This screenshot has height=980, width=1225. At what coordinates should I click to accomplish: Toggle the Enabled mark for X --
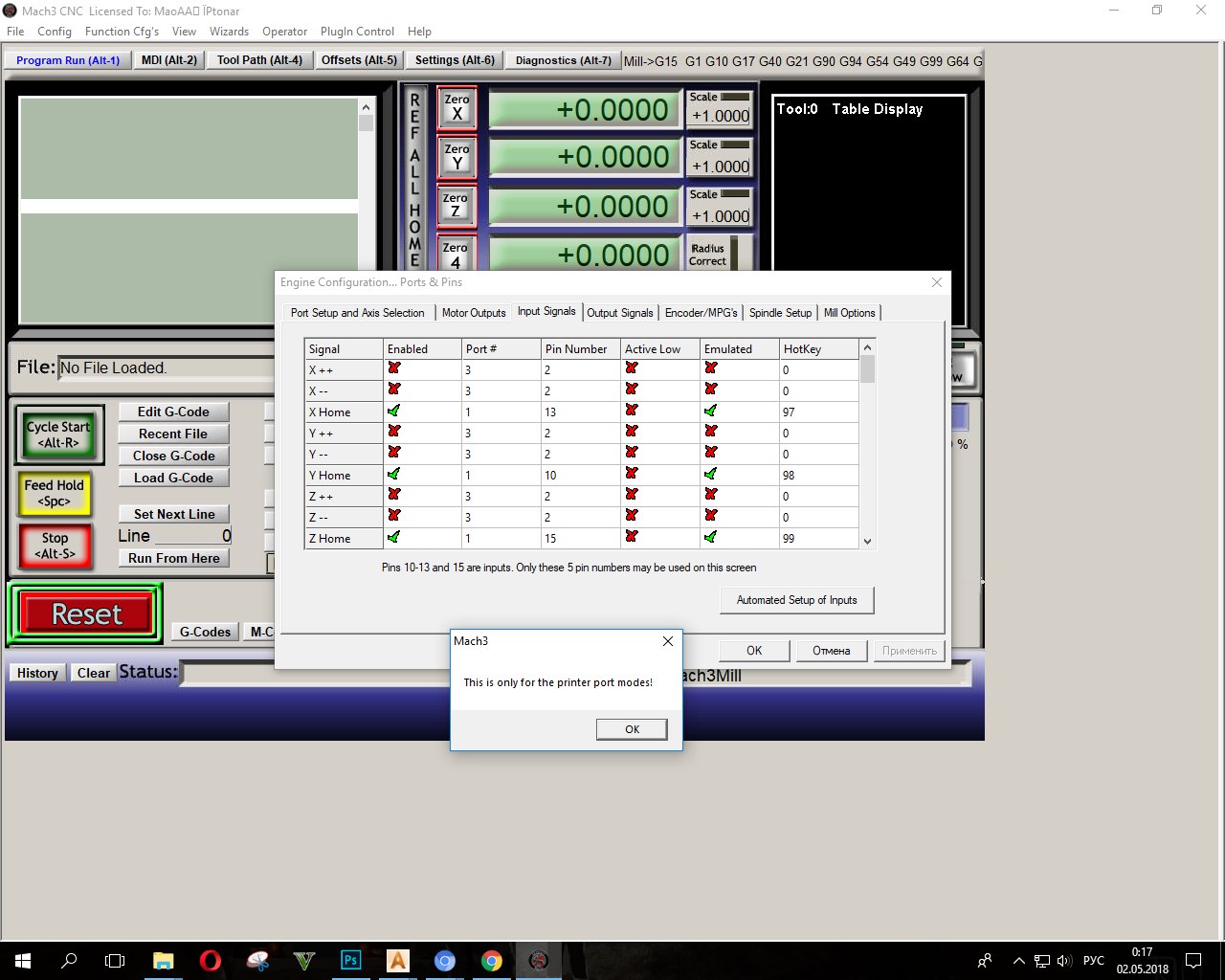pos(393,390)
